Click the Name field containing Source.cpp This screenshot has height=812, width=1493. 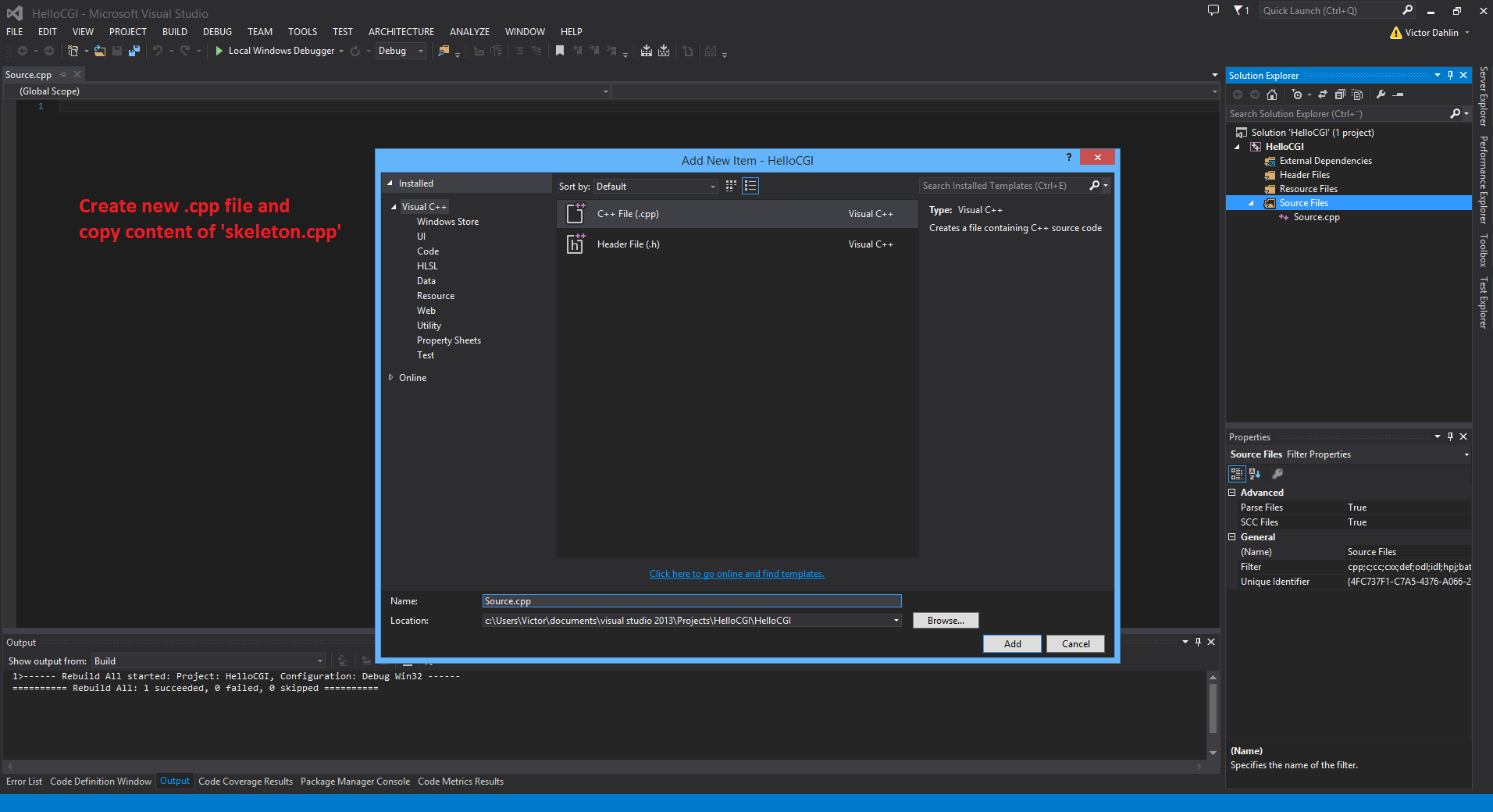point(692,601)
